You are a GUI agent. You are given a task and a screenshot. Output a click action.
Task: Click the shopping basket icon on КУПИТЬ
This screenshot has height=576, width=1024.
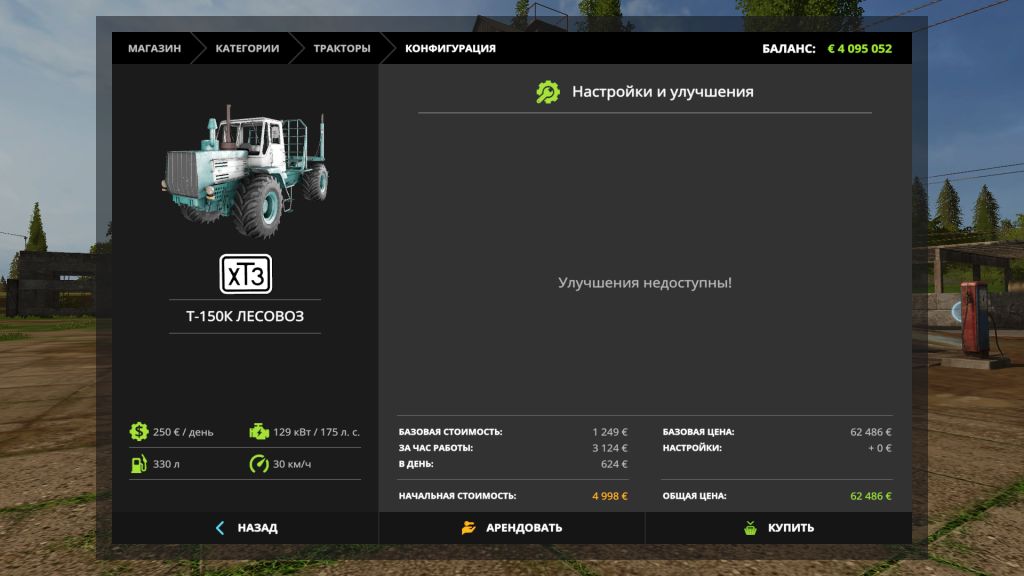point(750,527)
